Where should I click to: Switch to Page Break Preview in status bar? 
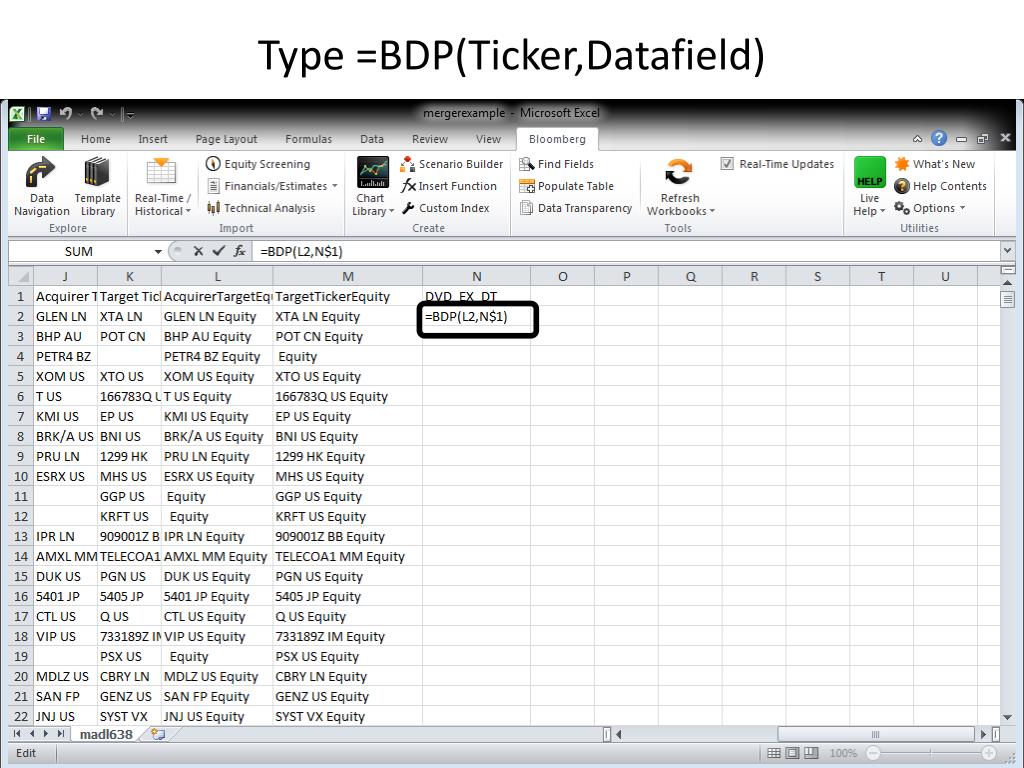pyautogui.click(x=811, y=753)
